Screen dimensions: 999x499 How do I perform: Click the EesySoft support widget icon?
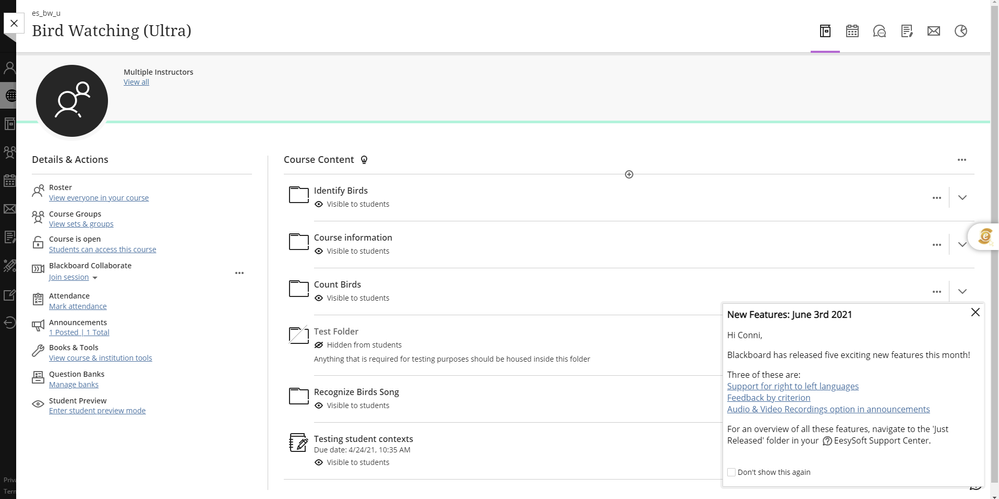pos(985,236)
